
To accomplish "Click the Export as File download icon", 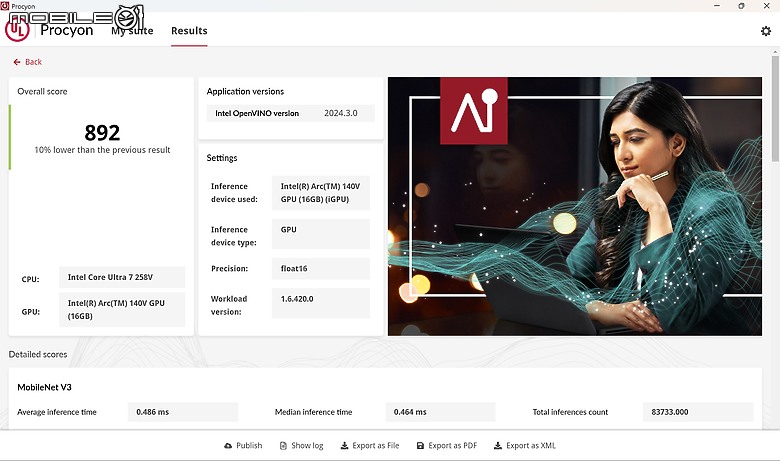I will click(x=344, y=446).
